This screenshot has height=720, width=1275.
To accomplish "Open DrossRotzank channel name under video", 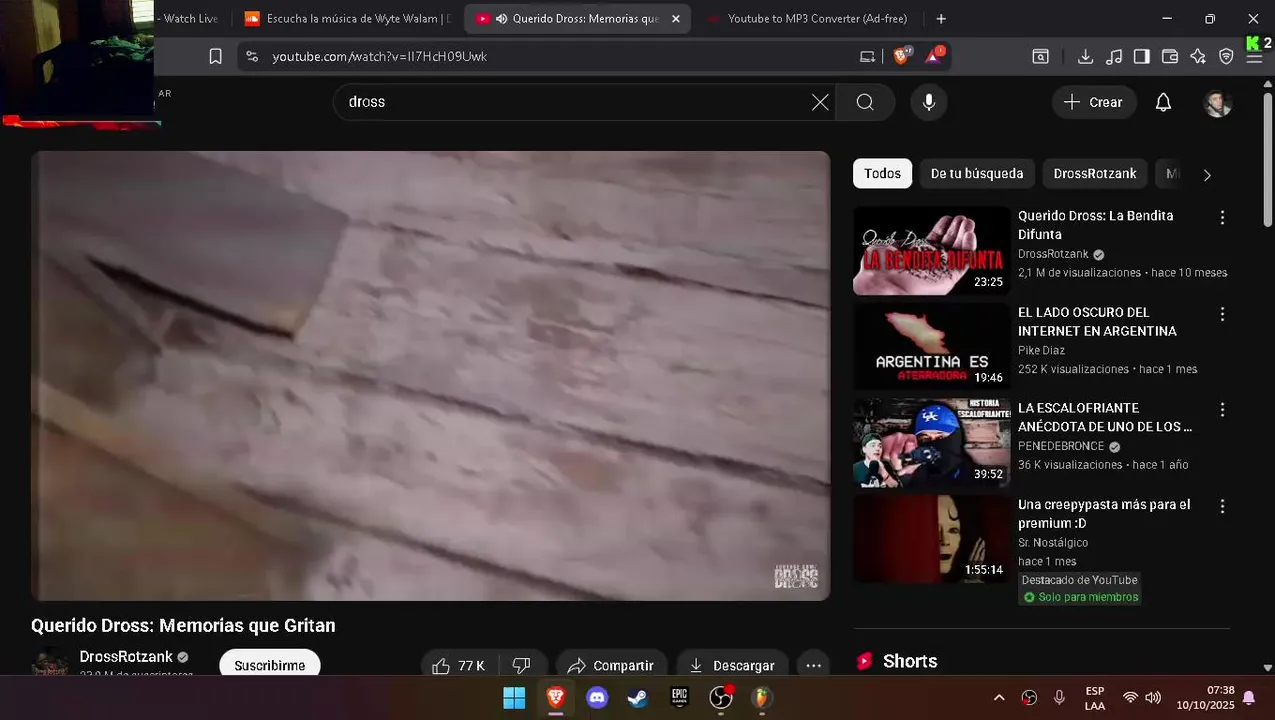I will tap(126, 657).
